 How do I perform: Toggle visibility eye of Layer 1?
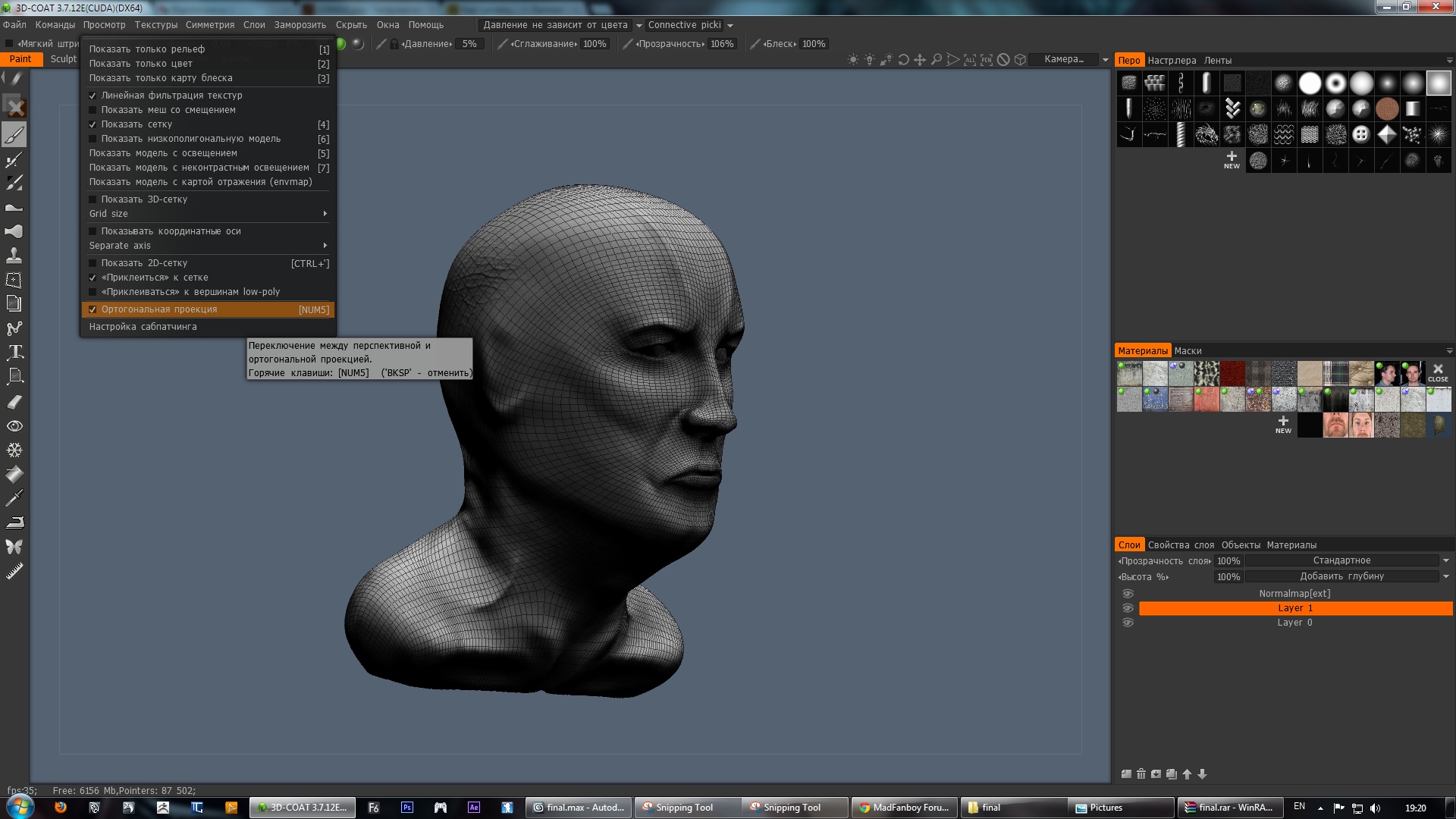(1128, 608)
